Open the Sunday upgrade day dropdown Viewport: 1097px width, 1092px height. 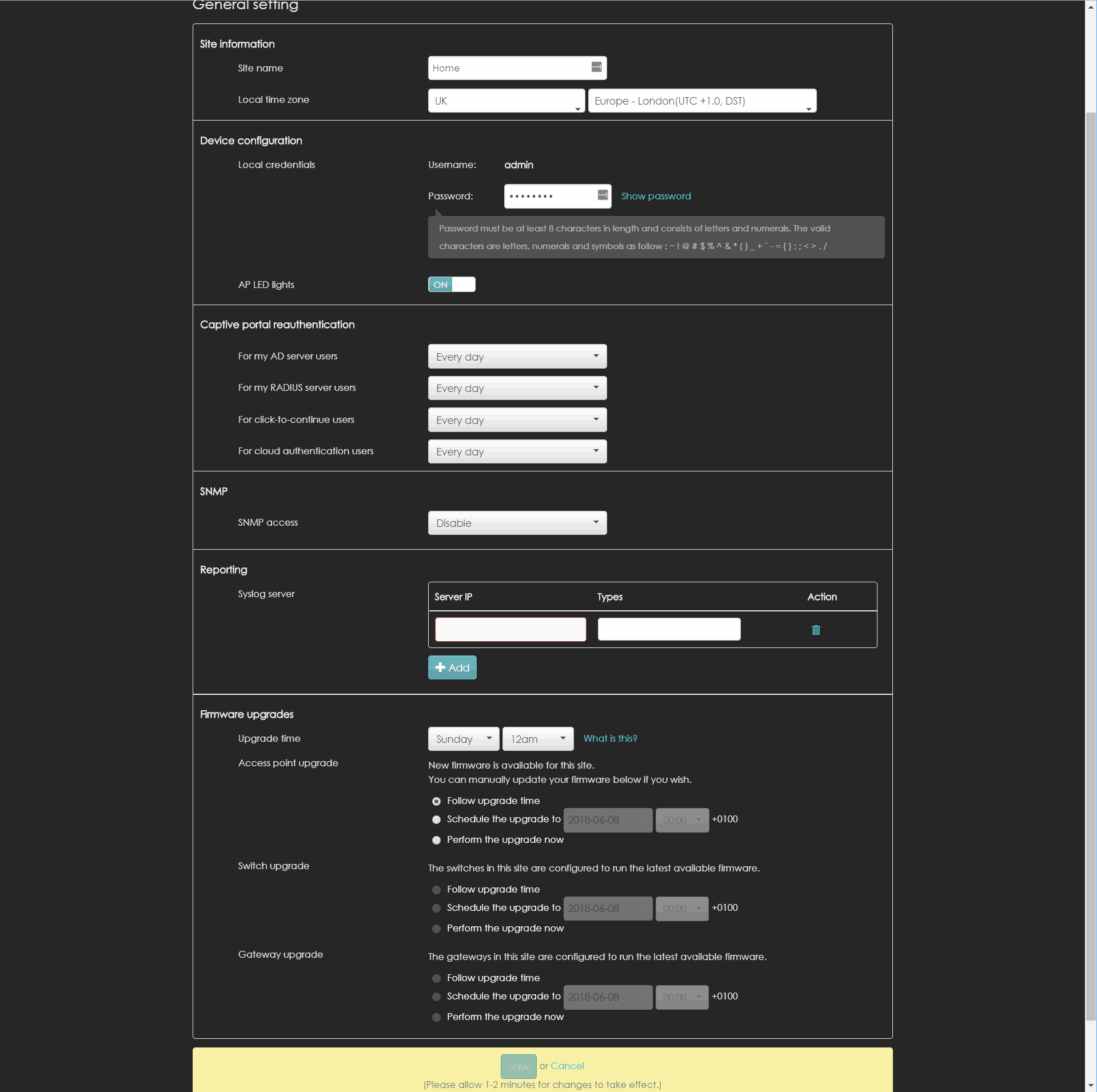pos(463,739)
